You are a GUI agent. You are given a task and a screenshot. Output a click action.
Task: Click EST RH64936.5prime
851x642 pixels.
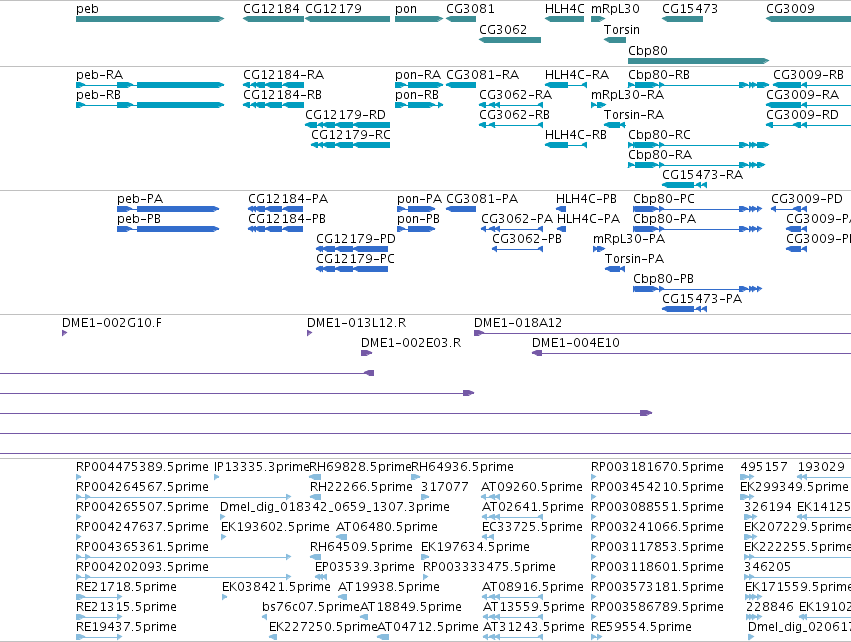tap(462, 467)
